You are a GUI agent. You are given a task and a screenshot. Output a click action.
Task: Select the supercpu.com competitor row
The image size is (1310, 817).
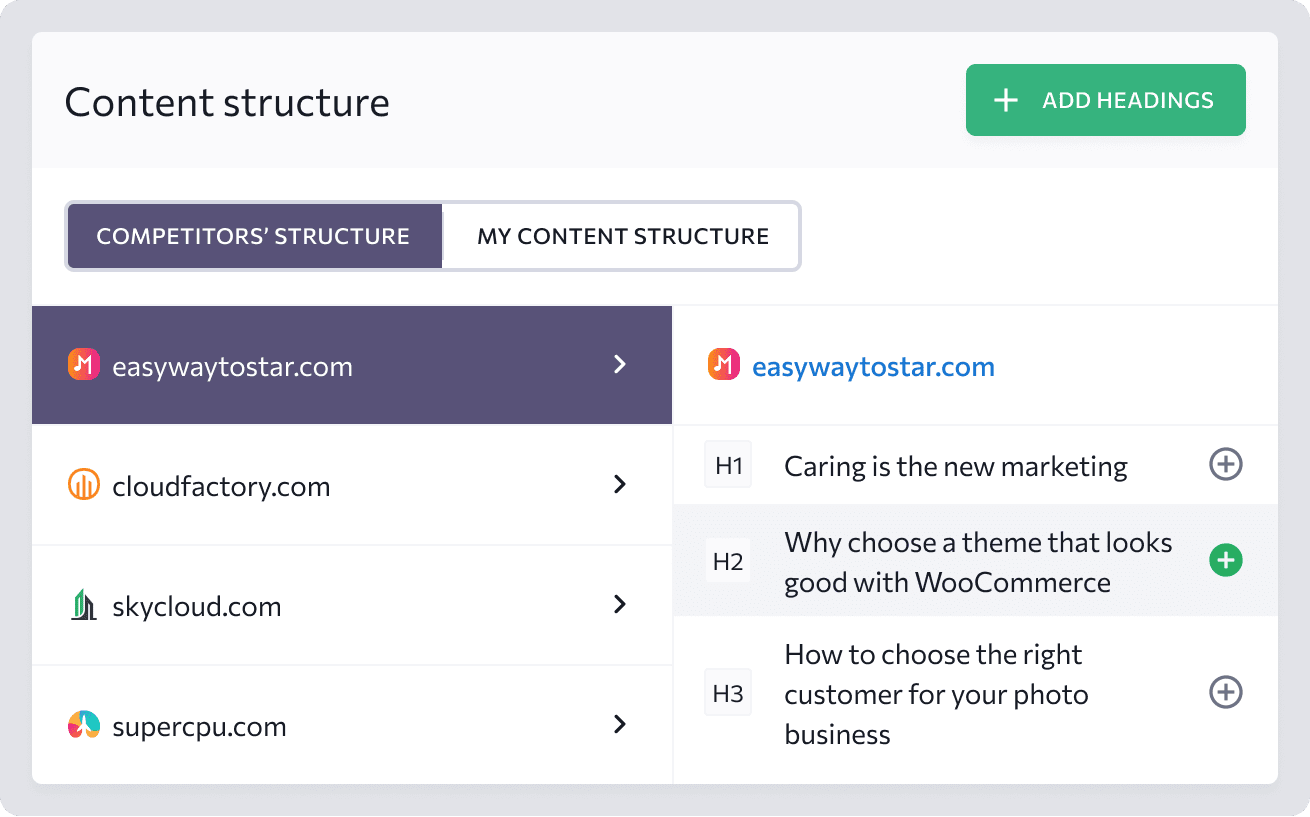pos(352,725)
